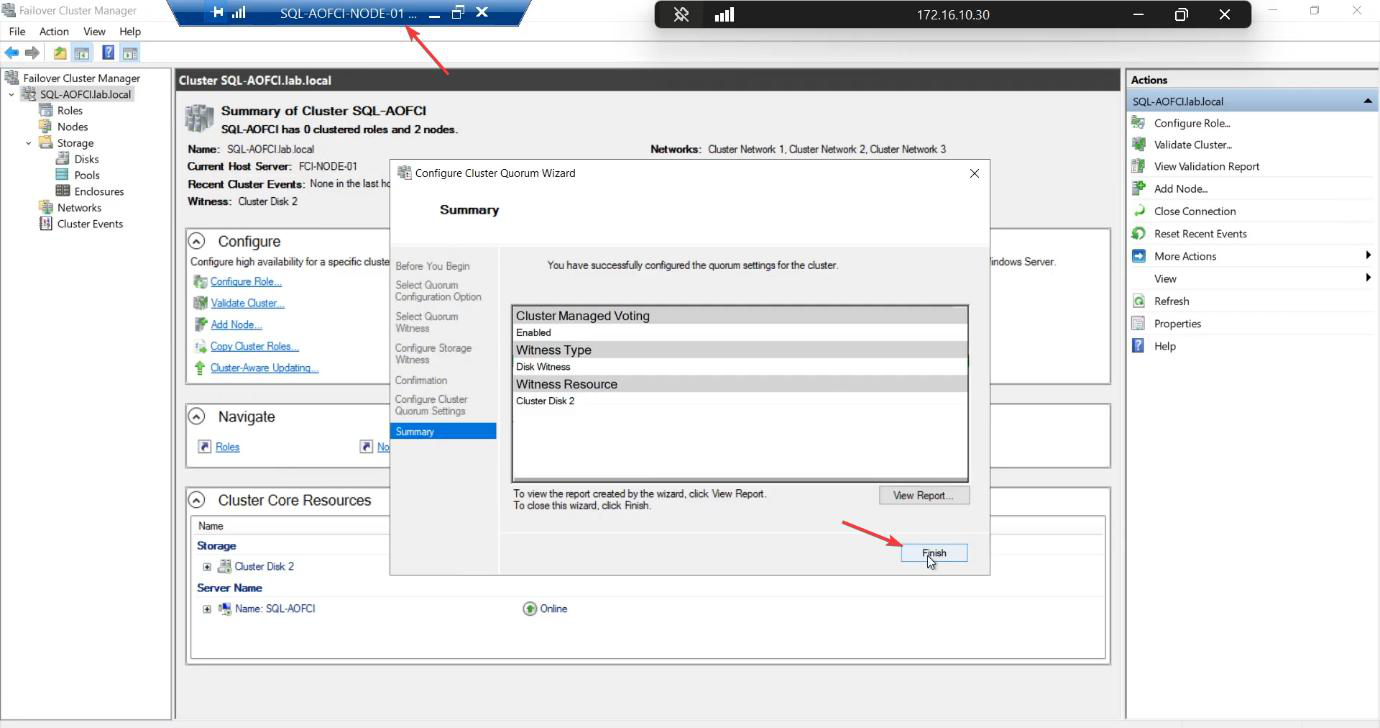This screenshot has width=1380, height=728.
Task: Click Reset Recent Events action
Action: 1200,234
